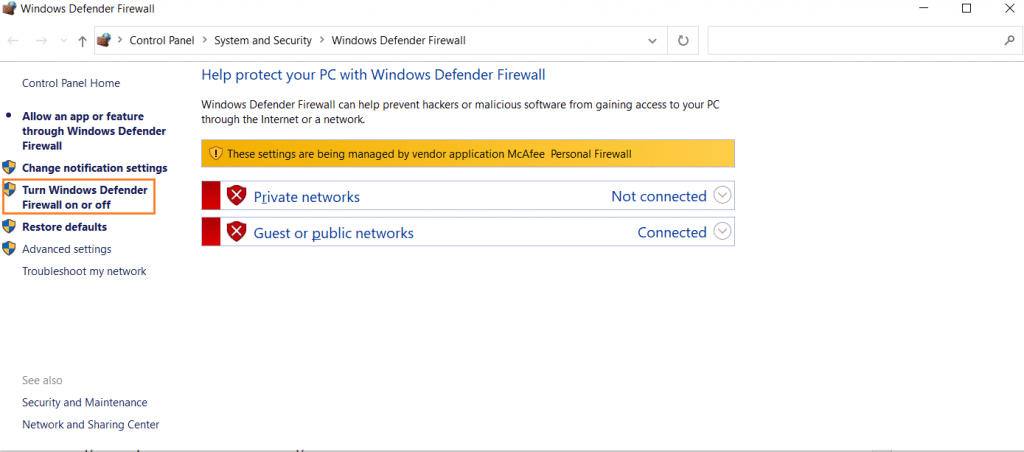Go to System and Security breadcrumb
This screenshot has height=452, width=1024.
263,41
